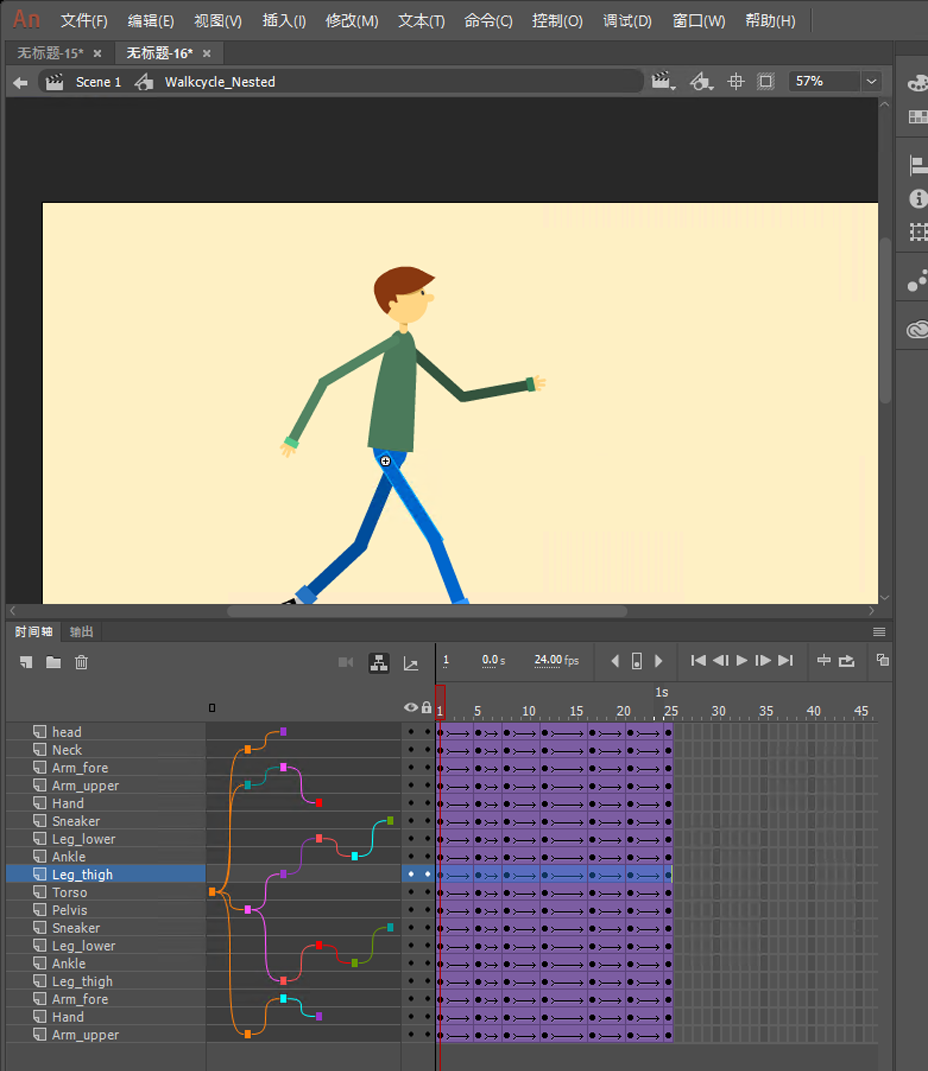928x1071 pixels.
Task: Click frame 30 on the timeline ruler
Action: pyautogui.click(x=718, y=711)
